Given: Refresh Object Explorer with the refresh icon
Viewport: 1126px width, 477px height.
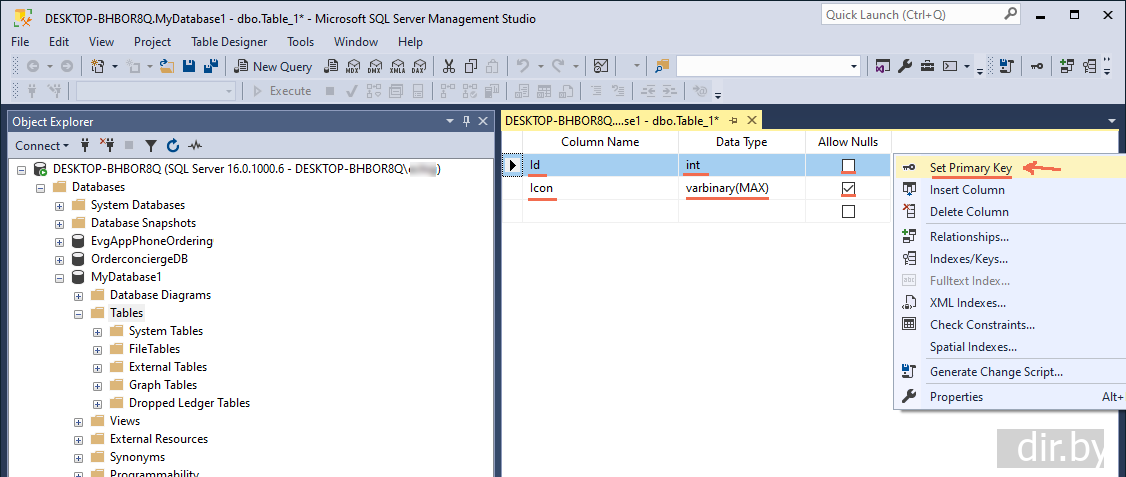Looking at the screenshot, I should (x=172, y=146).
